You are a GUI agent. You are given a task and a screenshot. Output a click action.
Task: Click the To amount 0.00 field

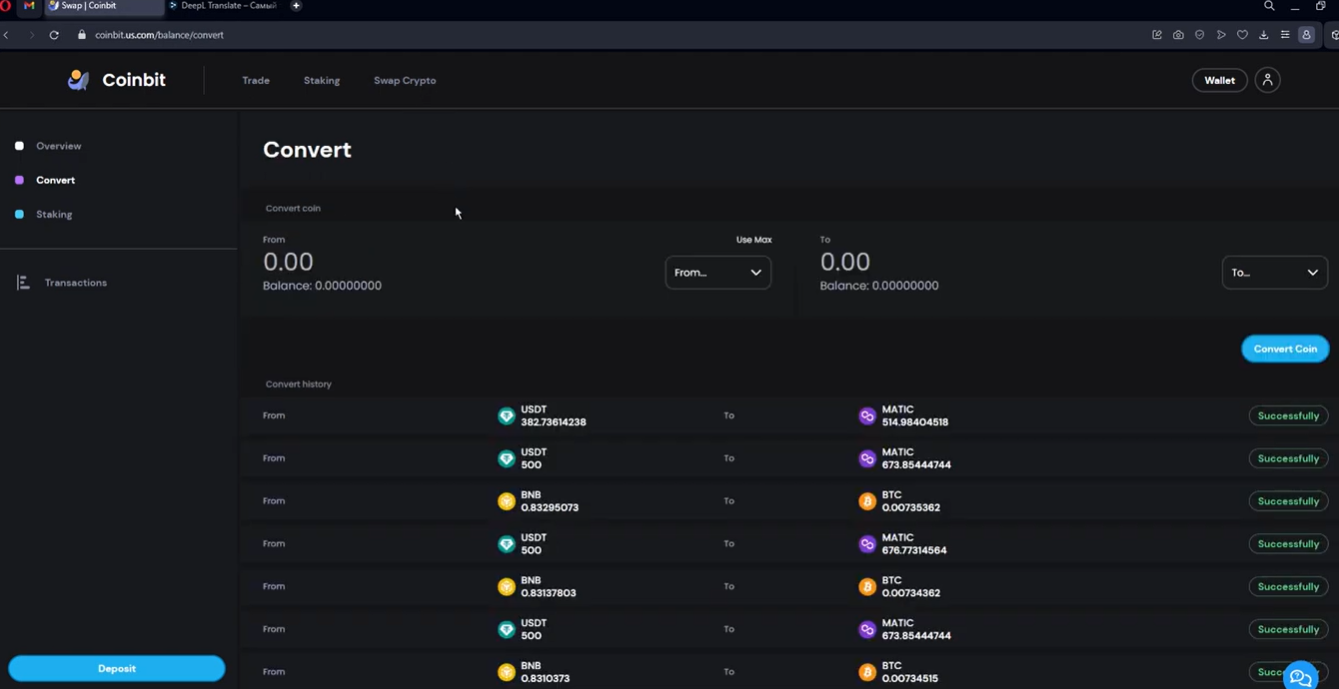845,262
